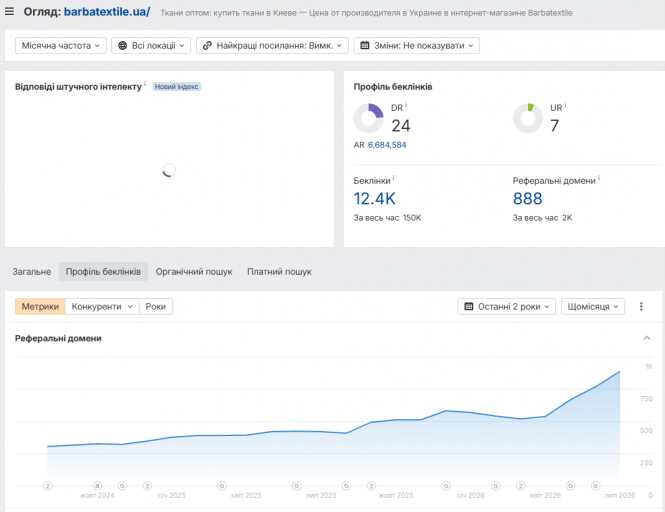Click the G marker left of квіт 2025
This screenshot has width=665, height=512.
point(222,486)
